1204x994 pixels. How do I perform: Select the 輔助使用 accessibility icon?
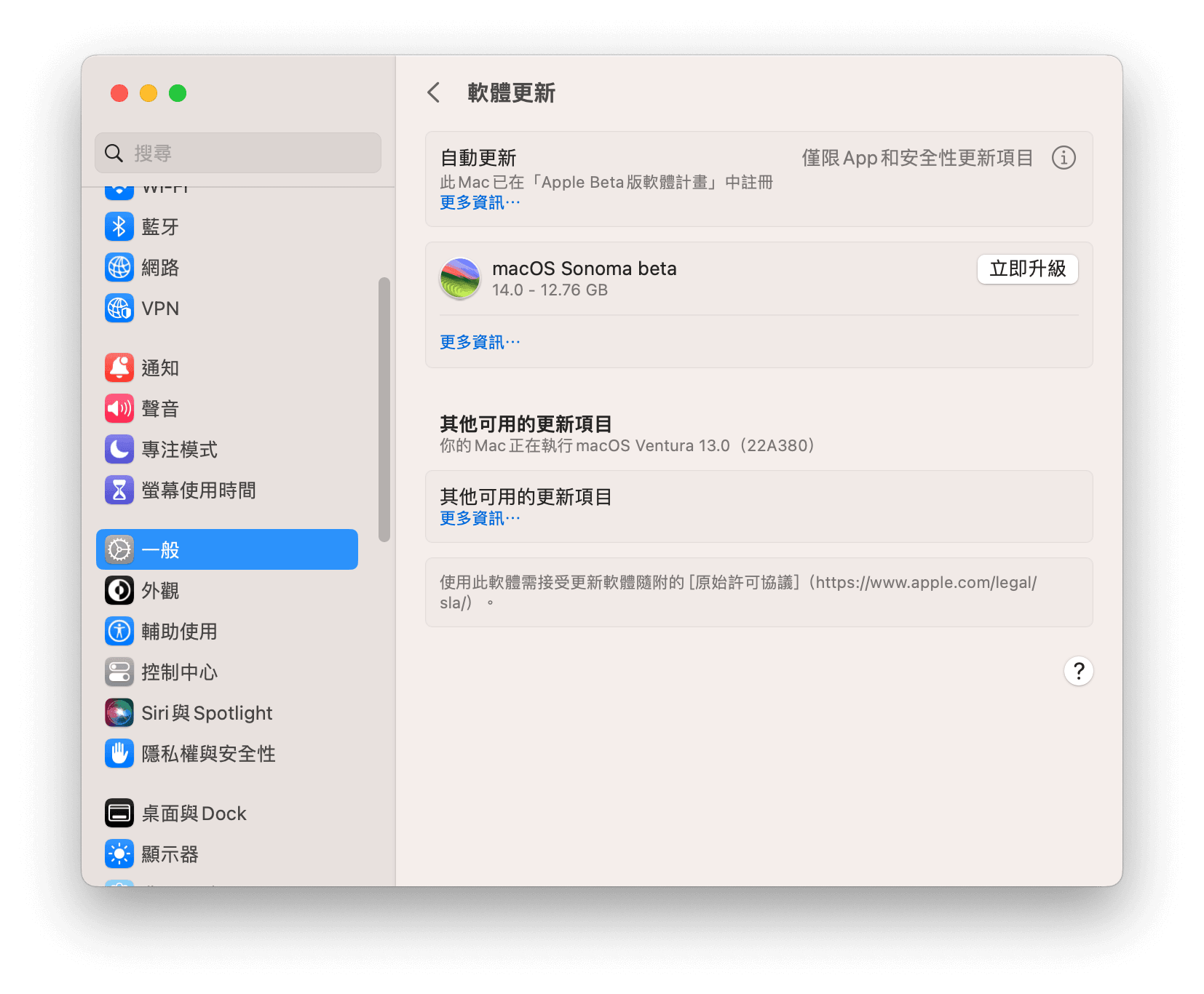click(119, 631)
